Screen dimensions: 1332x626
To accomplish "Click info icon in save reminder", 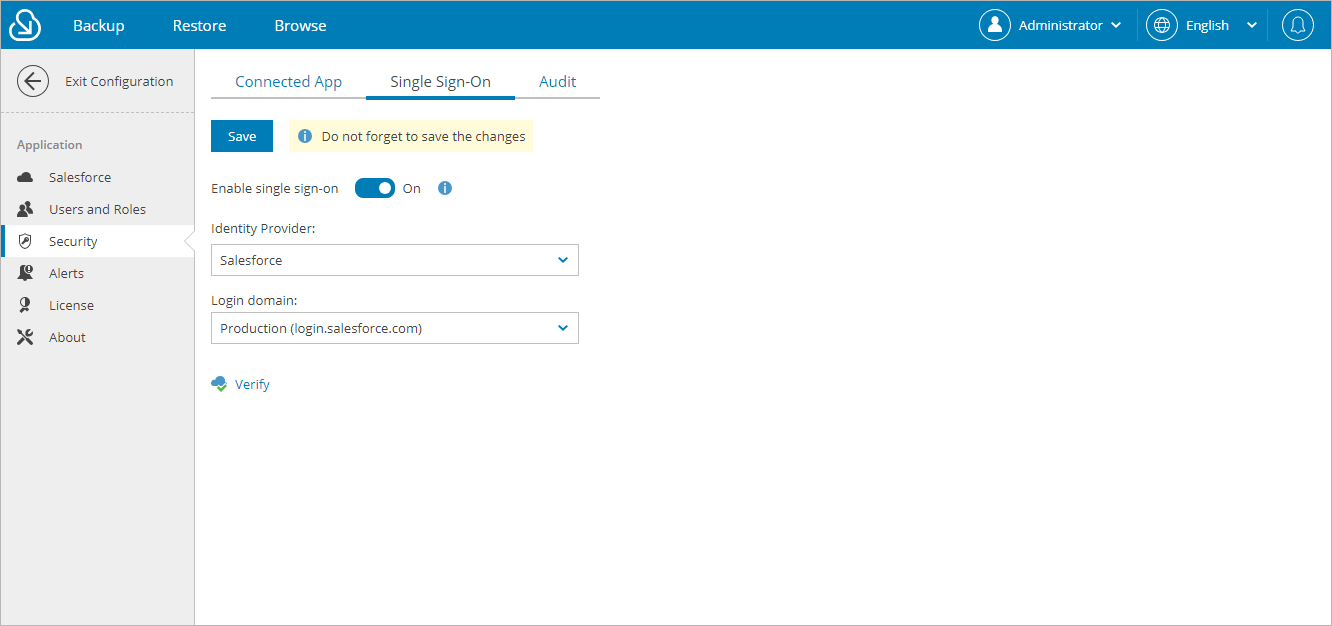I will click(305, 136).
